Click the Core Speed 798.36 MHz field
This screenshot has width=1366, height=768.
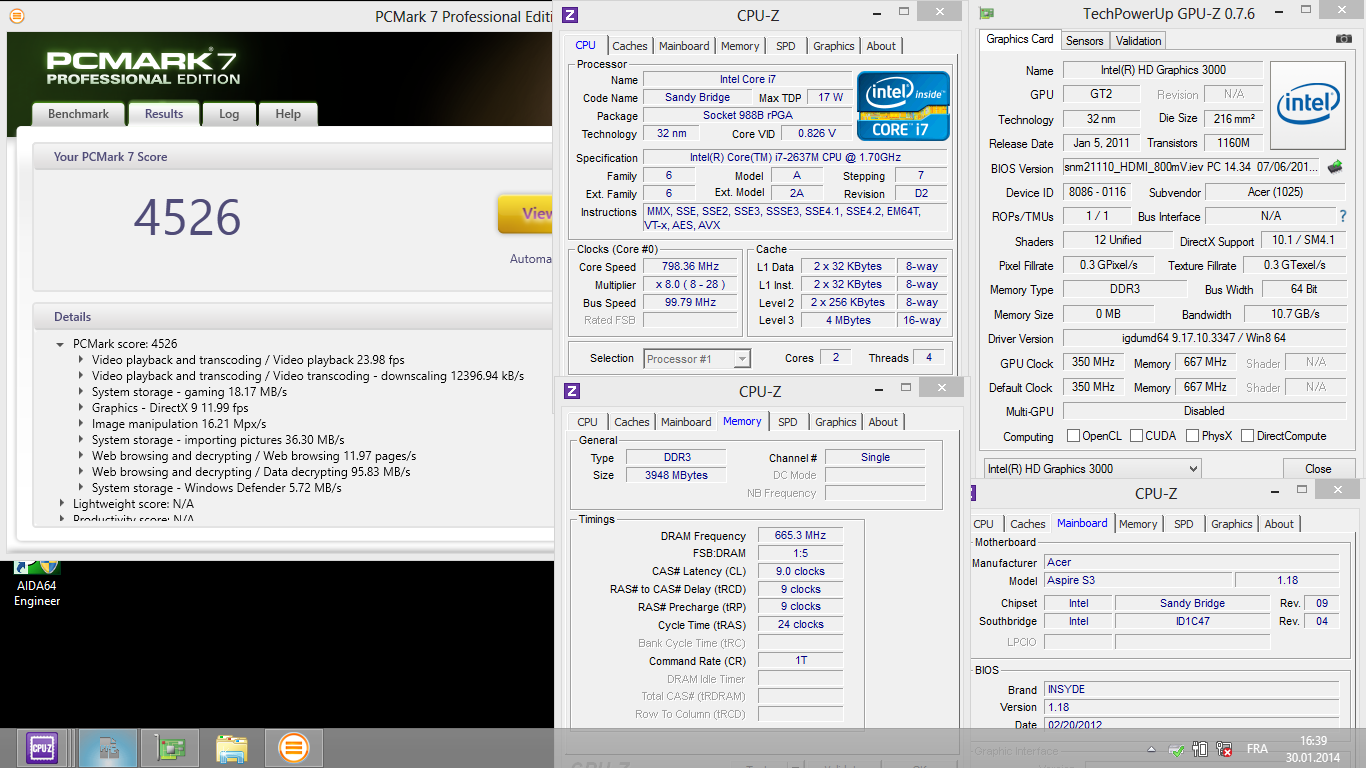[x=690, y=267]
